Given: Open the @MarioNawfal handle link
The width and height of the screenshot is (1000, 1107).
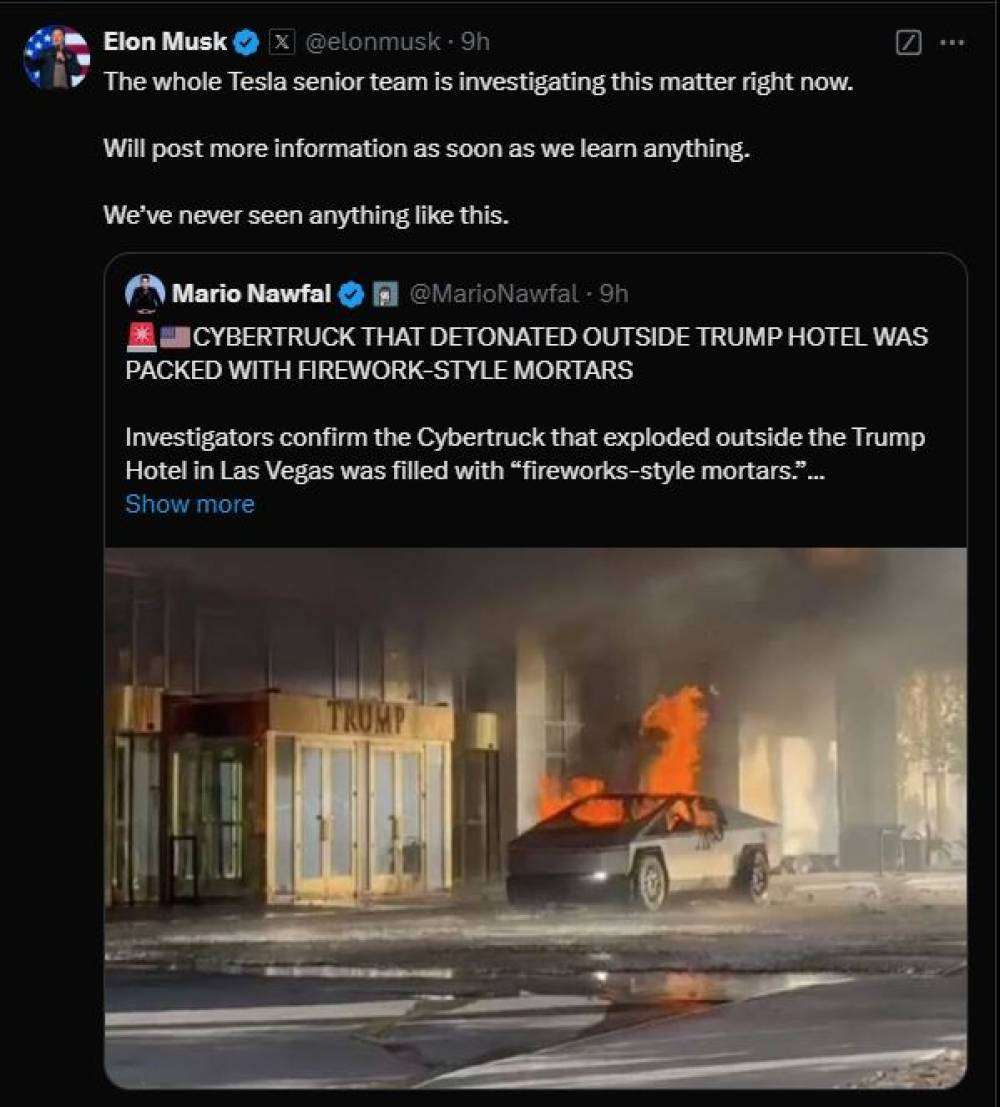Looking at the screenshot, I should coord(494,294).
